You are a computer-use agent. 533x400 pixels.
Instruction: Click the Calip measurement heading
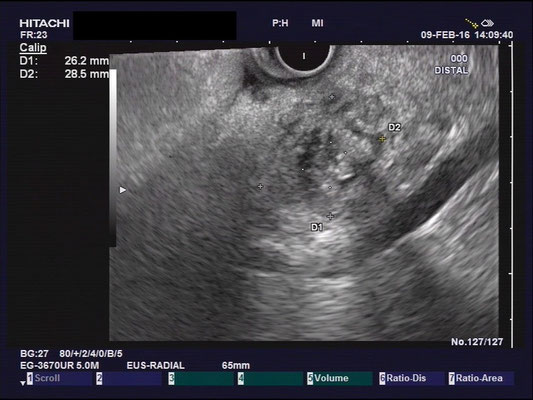tap(33, 48)
